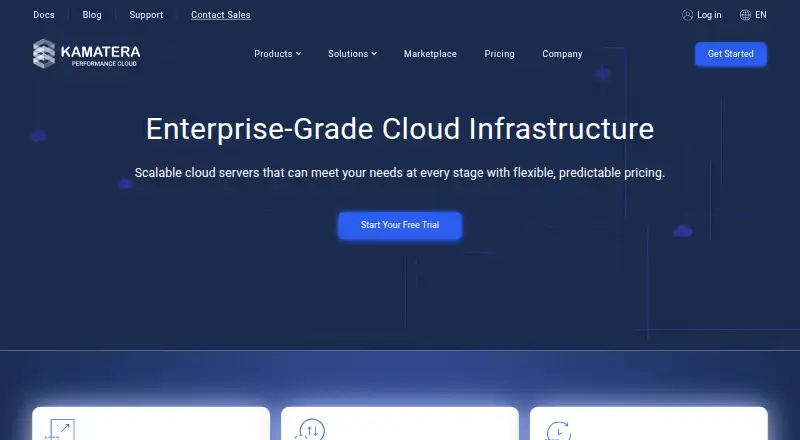Click the expand arrows icon on the first card
The image size is (800, 440).
[60, 429]
